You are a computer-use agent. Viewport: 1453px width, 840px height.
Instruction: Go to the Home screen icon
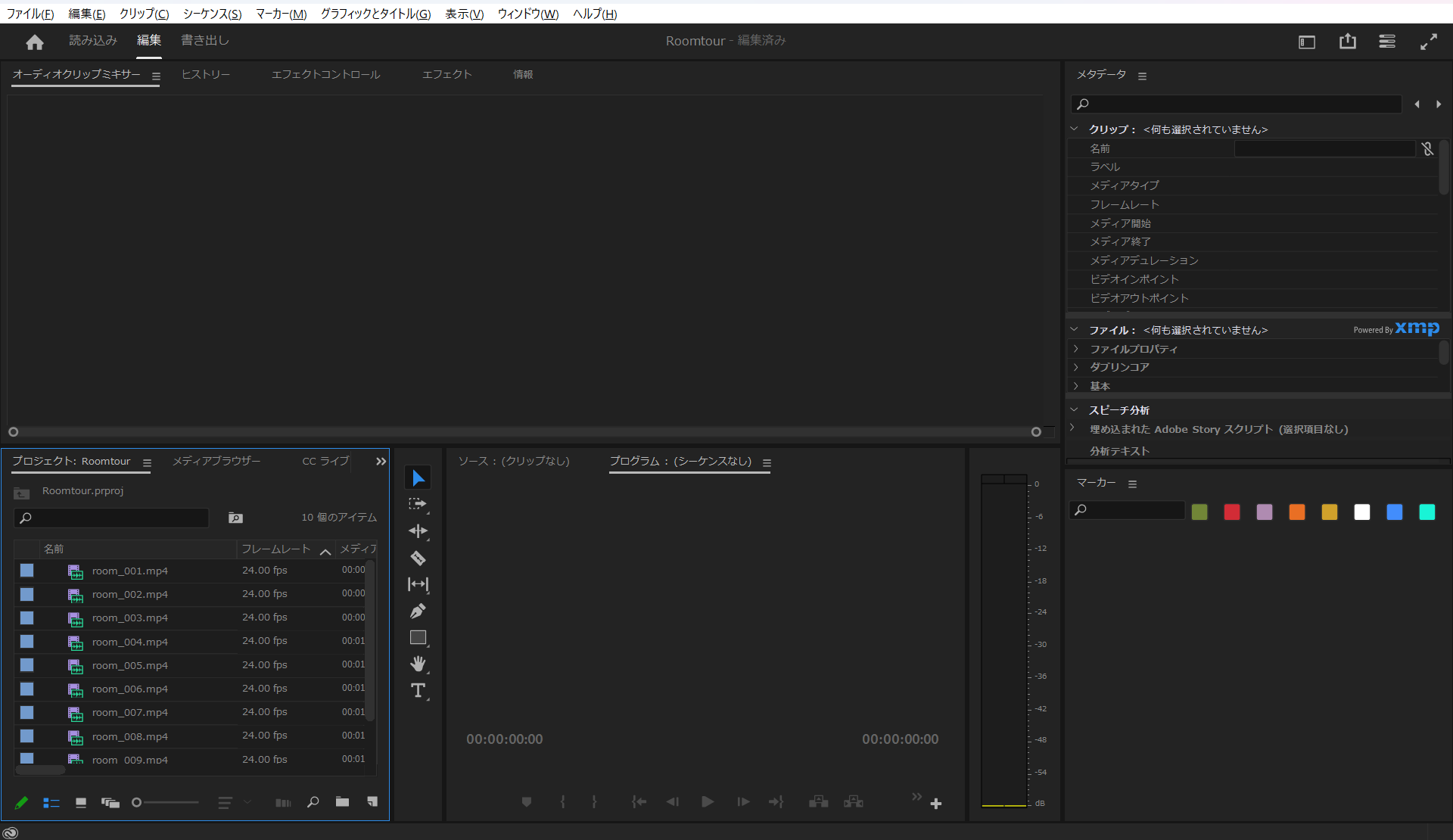point(35,42)
